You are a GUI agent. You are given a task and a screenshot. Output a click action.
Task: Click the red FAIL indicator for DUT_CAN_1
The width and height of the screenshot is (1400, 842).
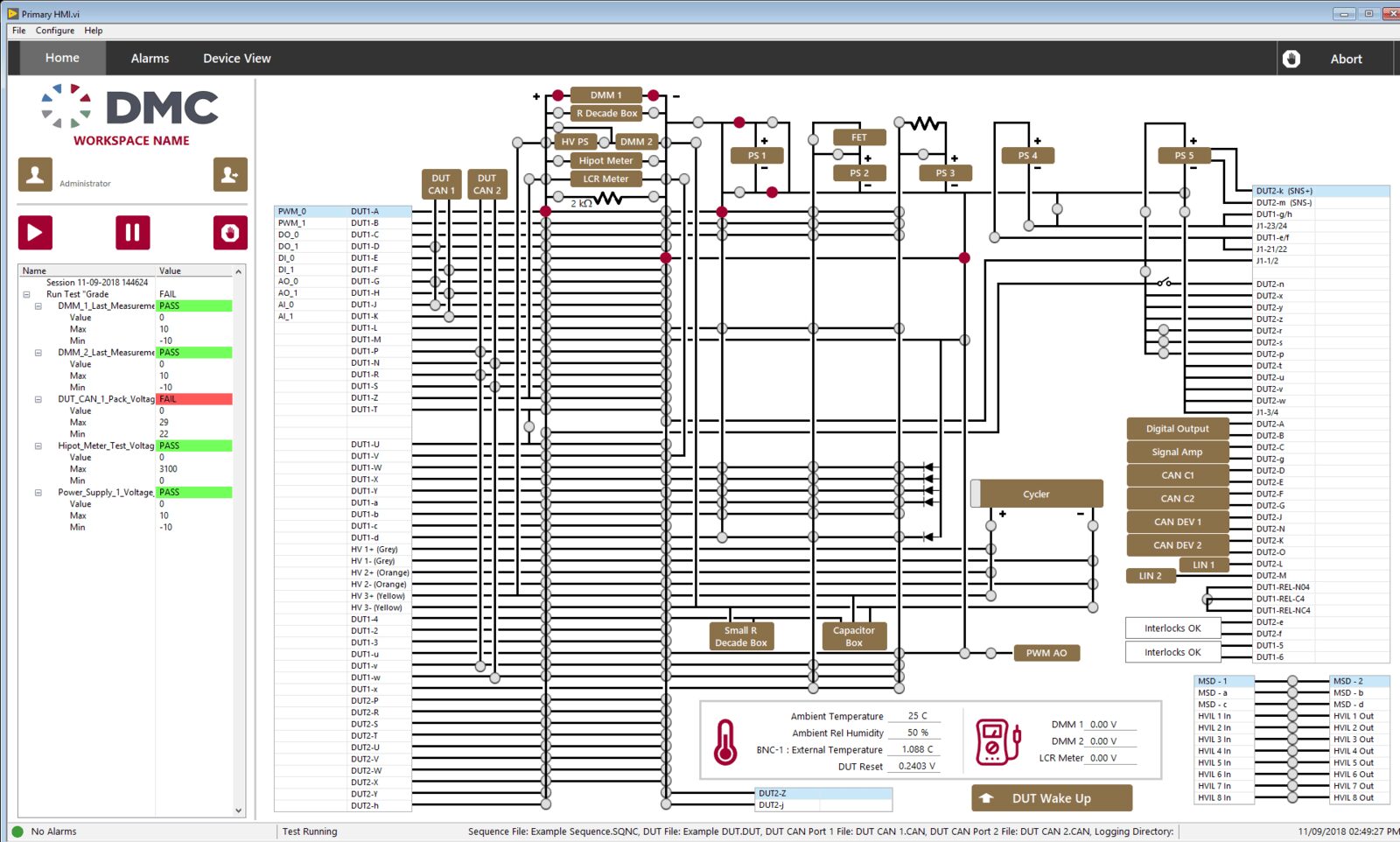tap(194, 399)
